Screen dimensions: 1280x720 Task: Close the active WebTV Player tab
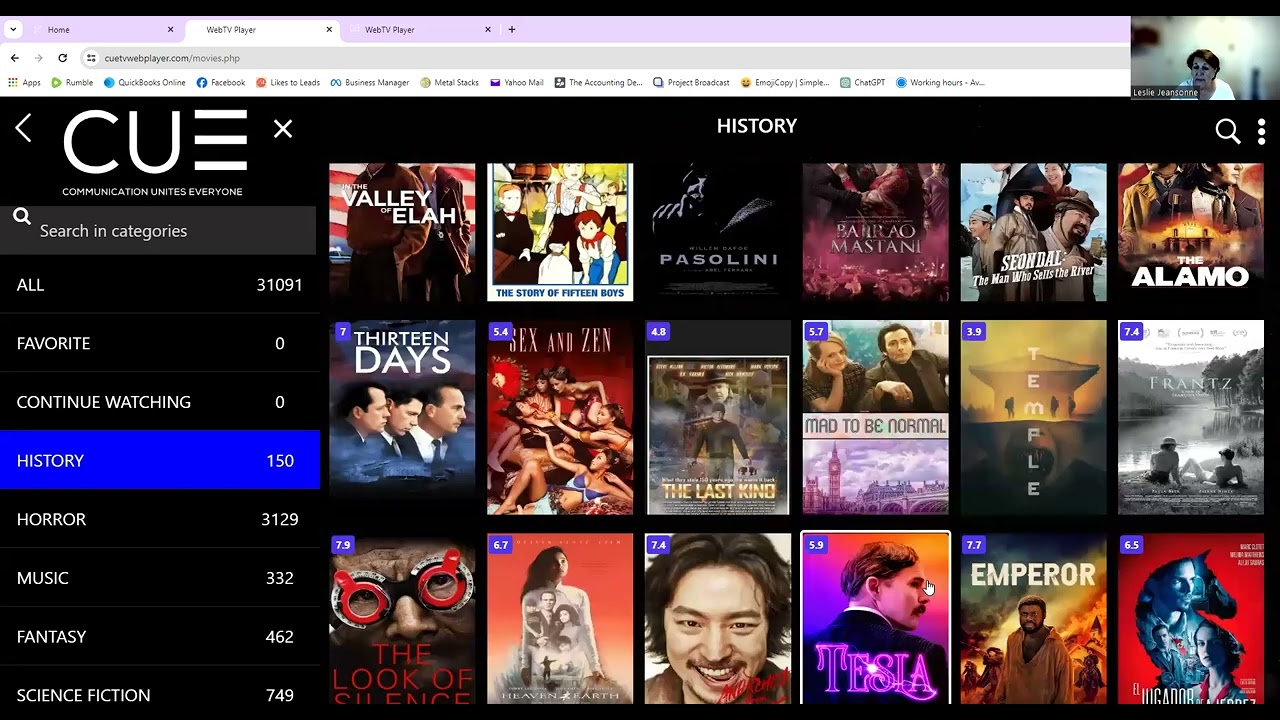(x=329, y=30)
